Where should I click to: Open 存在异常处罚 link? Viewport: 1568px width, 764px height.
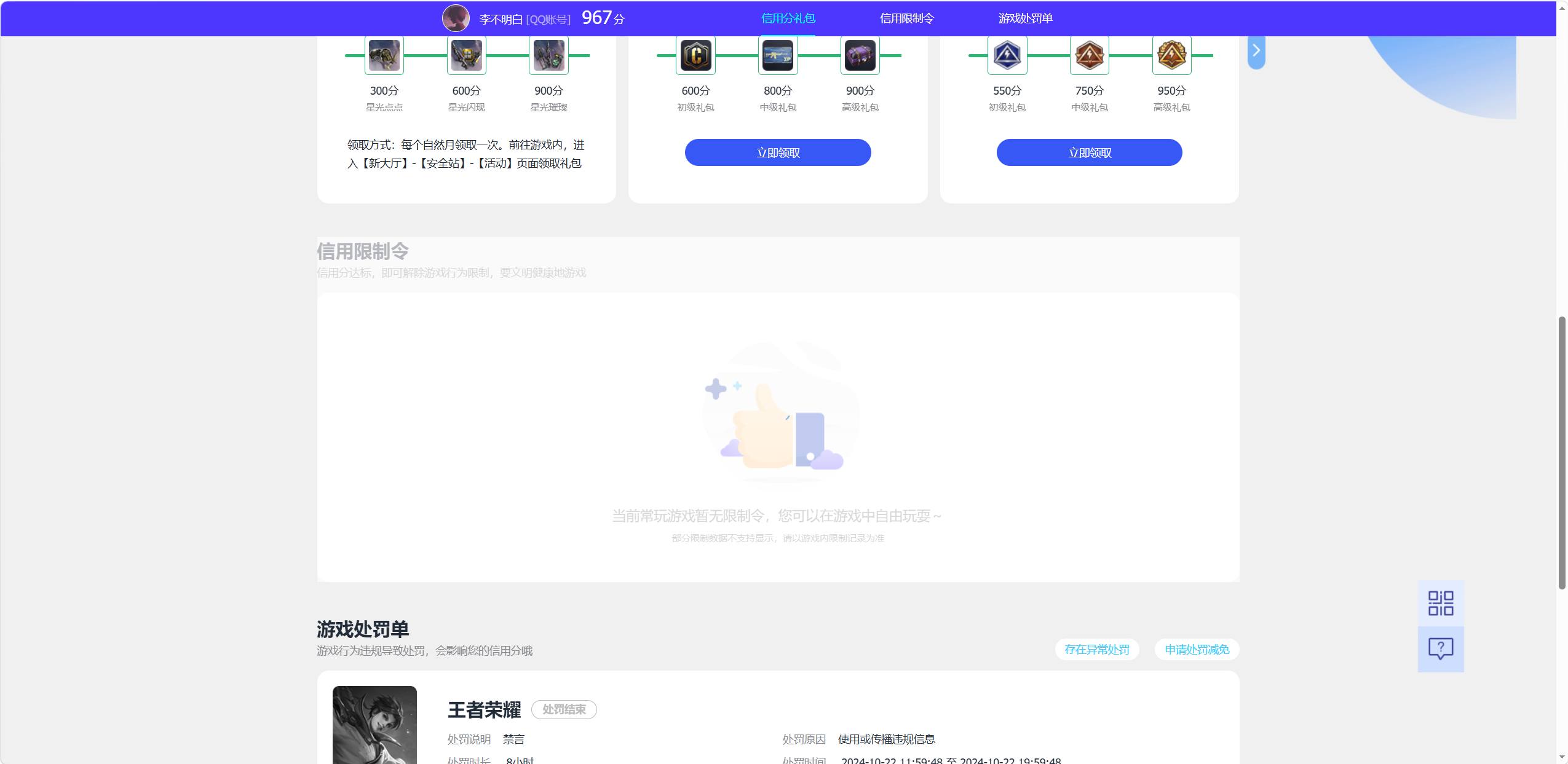(x=1097, y=650)
